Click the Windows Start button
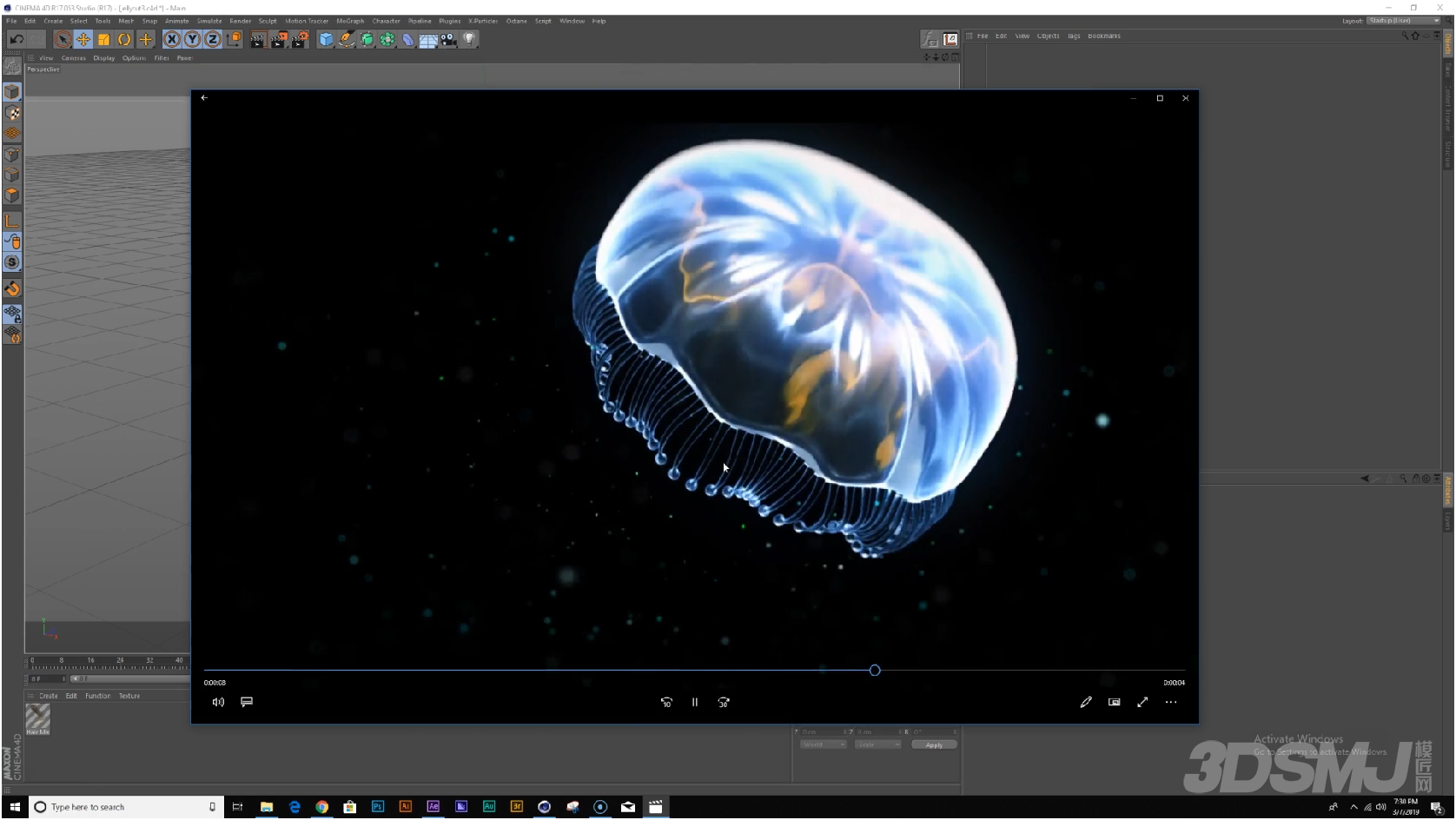Screen dimensions: 1456x820 (x=15, y=807)
